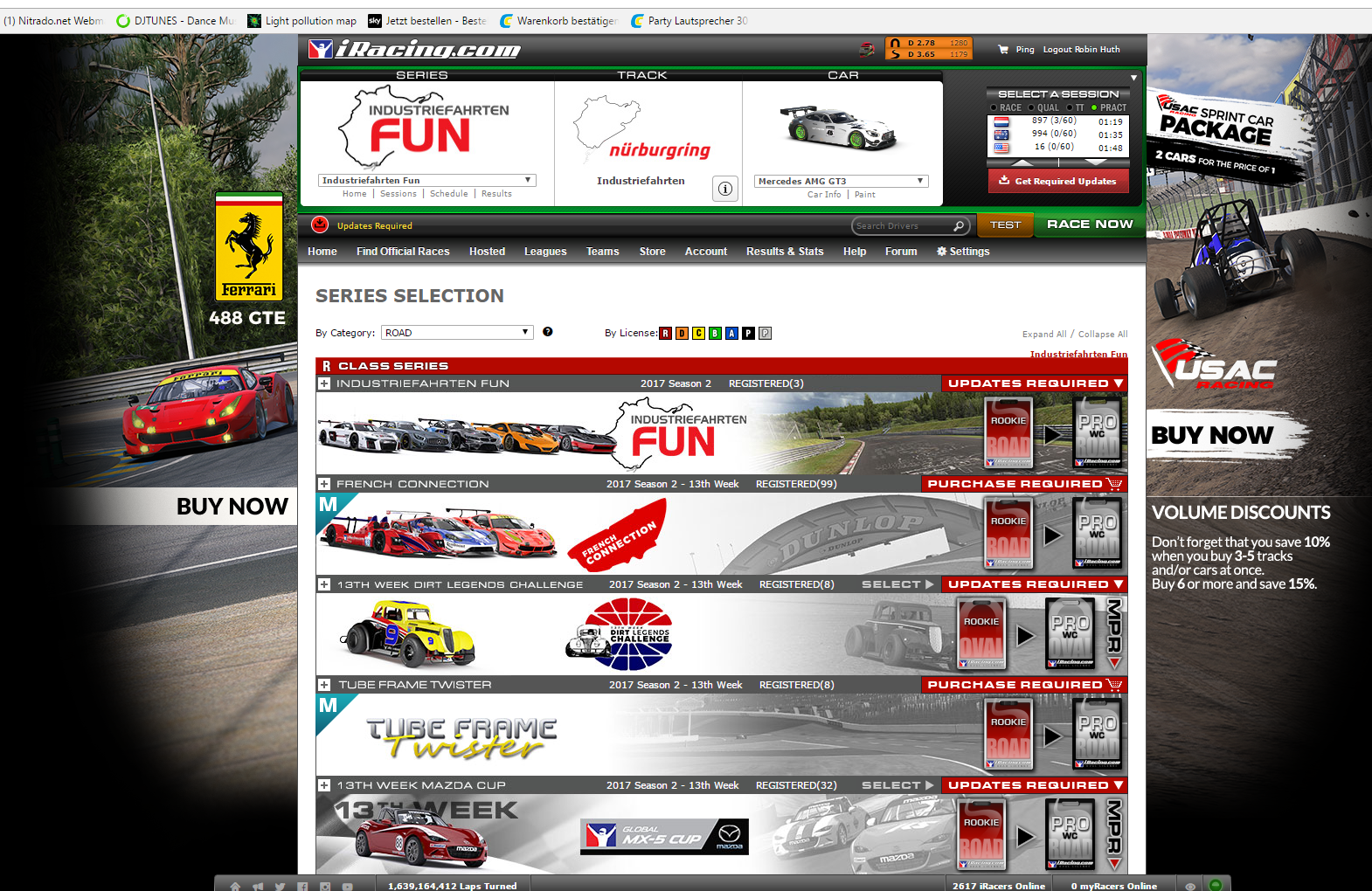Toggle the B license filter
The image size is (1372, 891).
pyautogui.click(x=716, y=333)
